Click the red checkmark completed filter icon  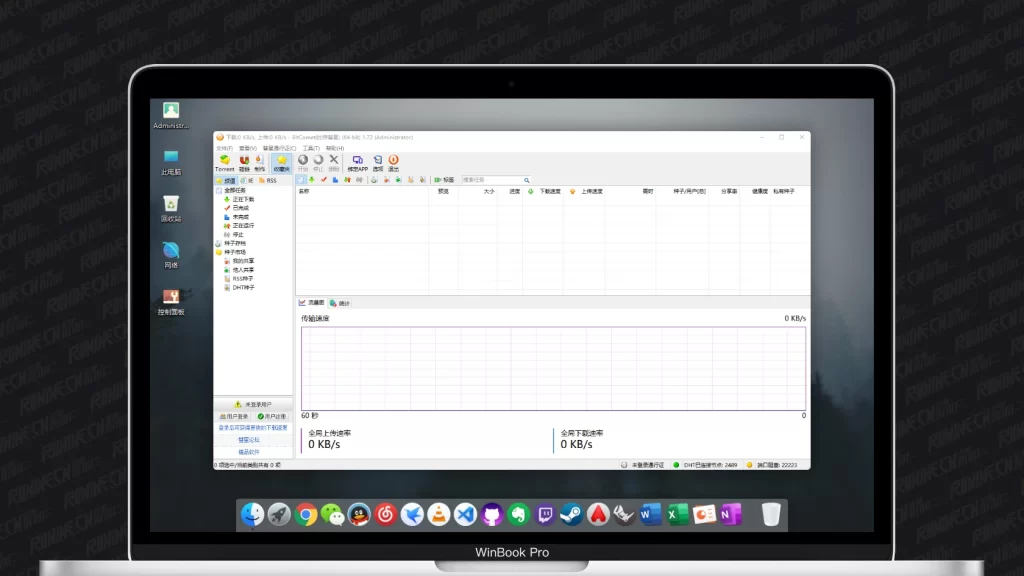pos(324,180)
